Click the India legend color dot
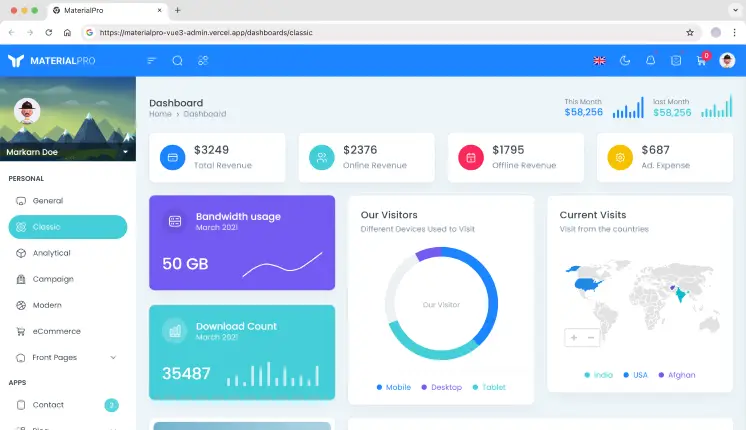Image resolution: width=746 pixels, height=430 pixels. point(587,375)
